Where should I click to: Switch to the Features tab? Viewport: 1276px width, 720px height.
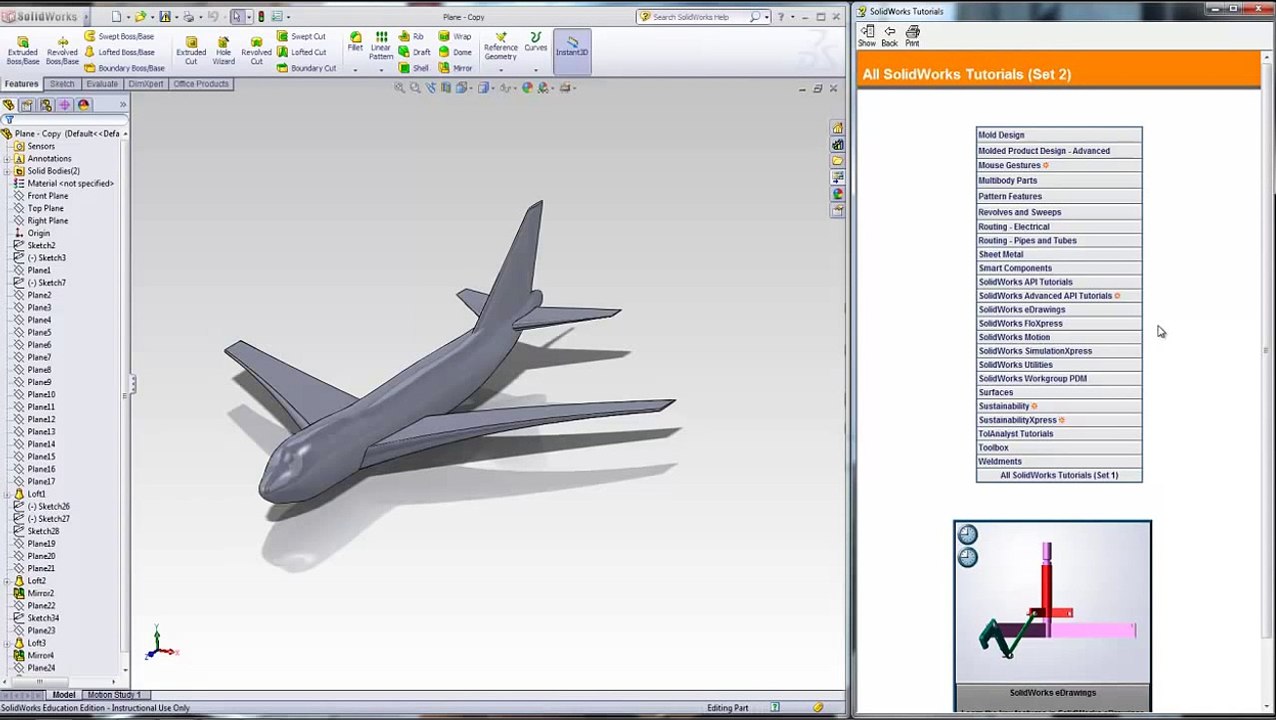[x=21, y=84]
